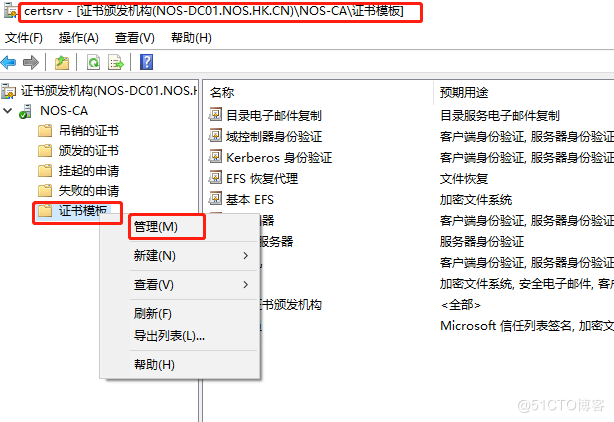This screenshot has height=422, width=614.
Task: Click the template icon of 域控制器身份验证
Action: [215, 135]
